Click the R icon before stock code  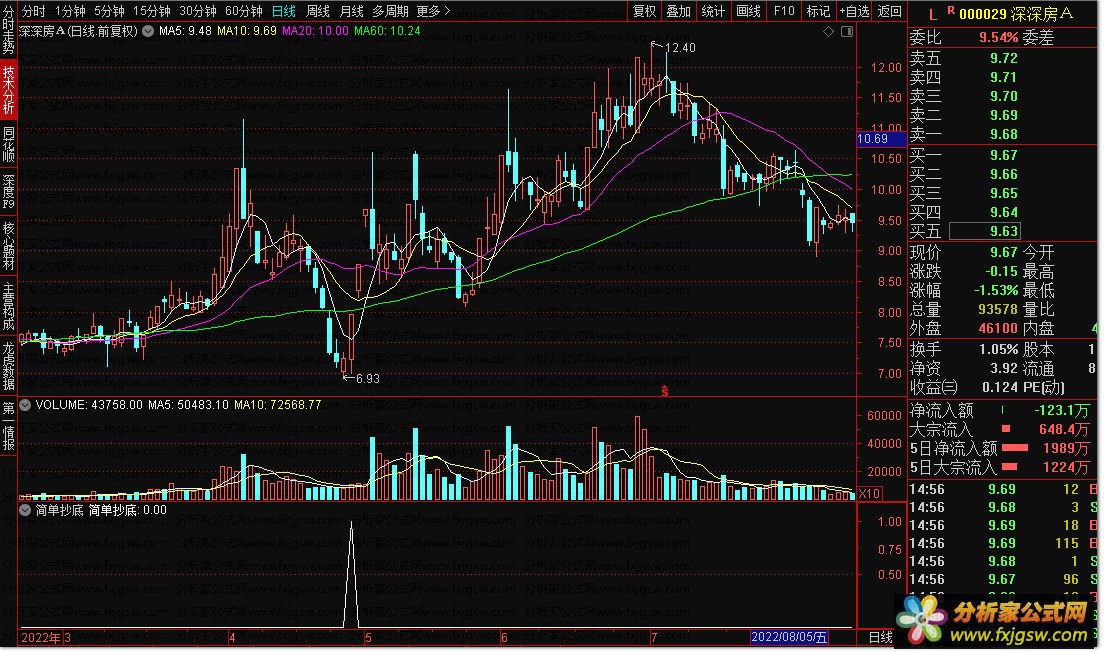coord(951,10)
